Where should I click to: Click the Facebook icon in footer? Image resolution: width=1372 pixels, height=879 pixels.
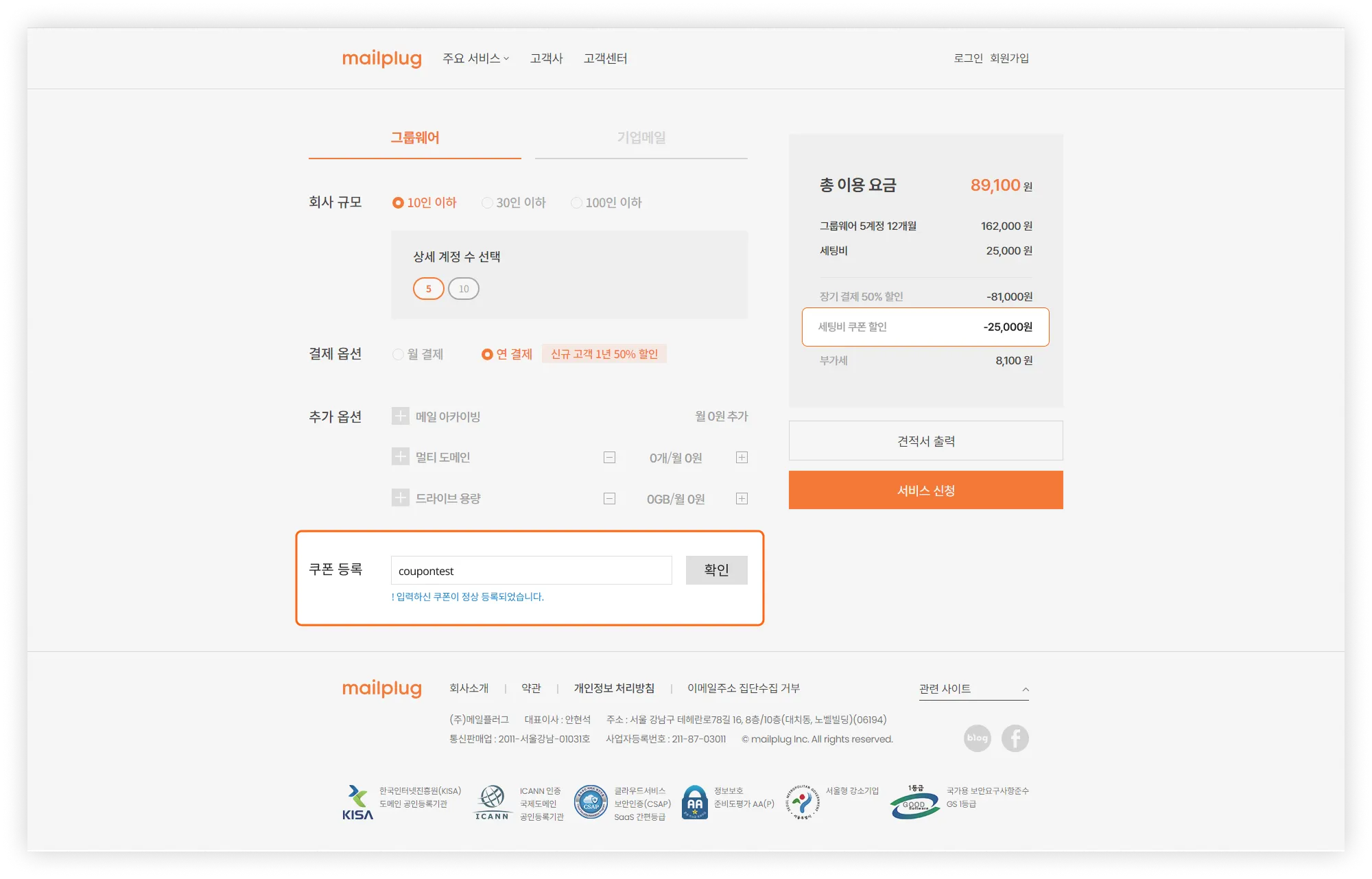(x=1015, y=738)
